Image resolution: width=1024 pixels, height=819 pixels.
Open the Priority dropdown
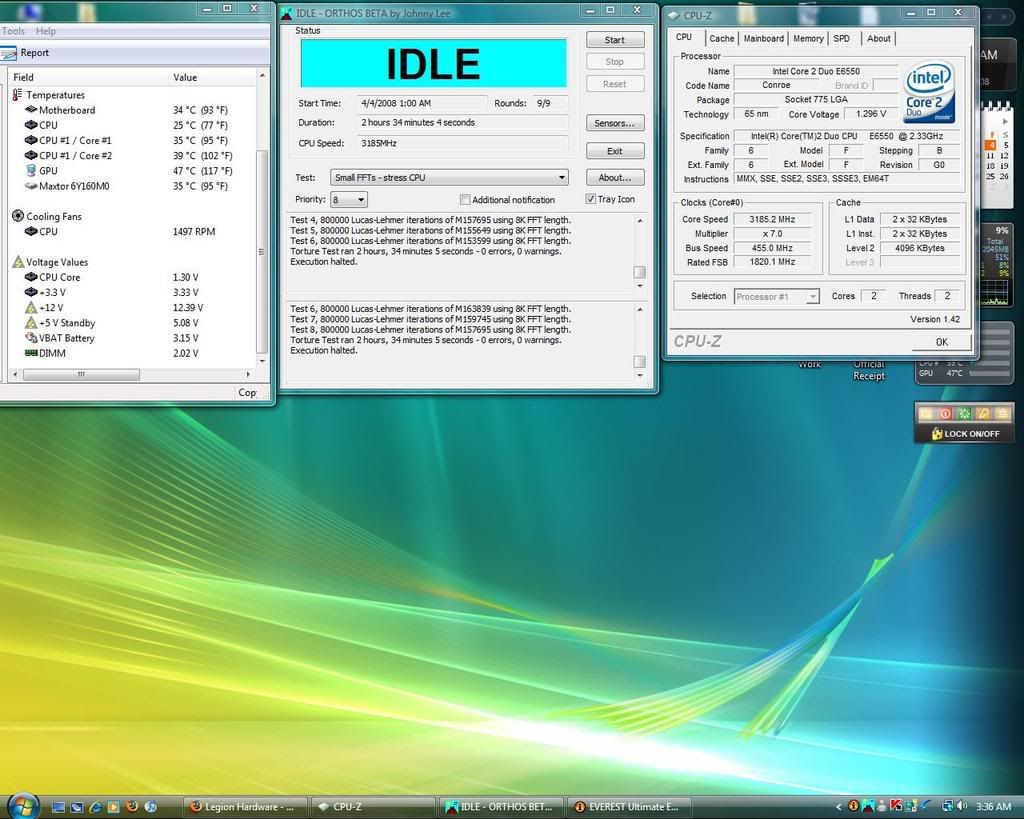click(361, 200)
